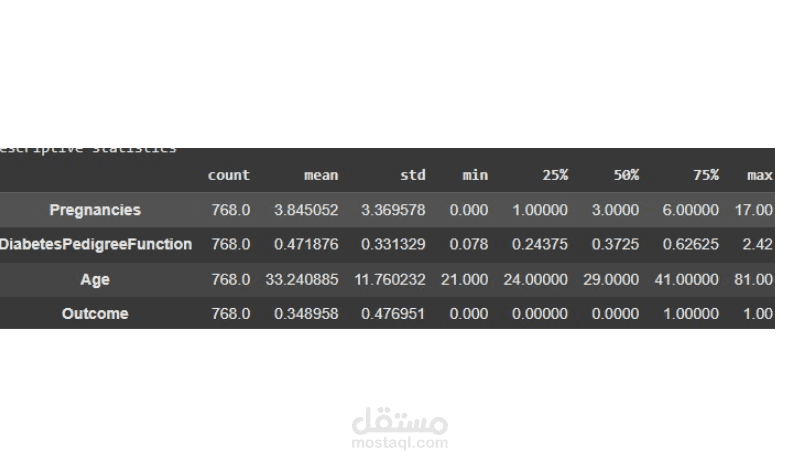Click Age std value 11.760232

[390, 279]
